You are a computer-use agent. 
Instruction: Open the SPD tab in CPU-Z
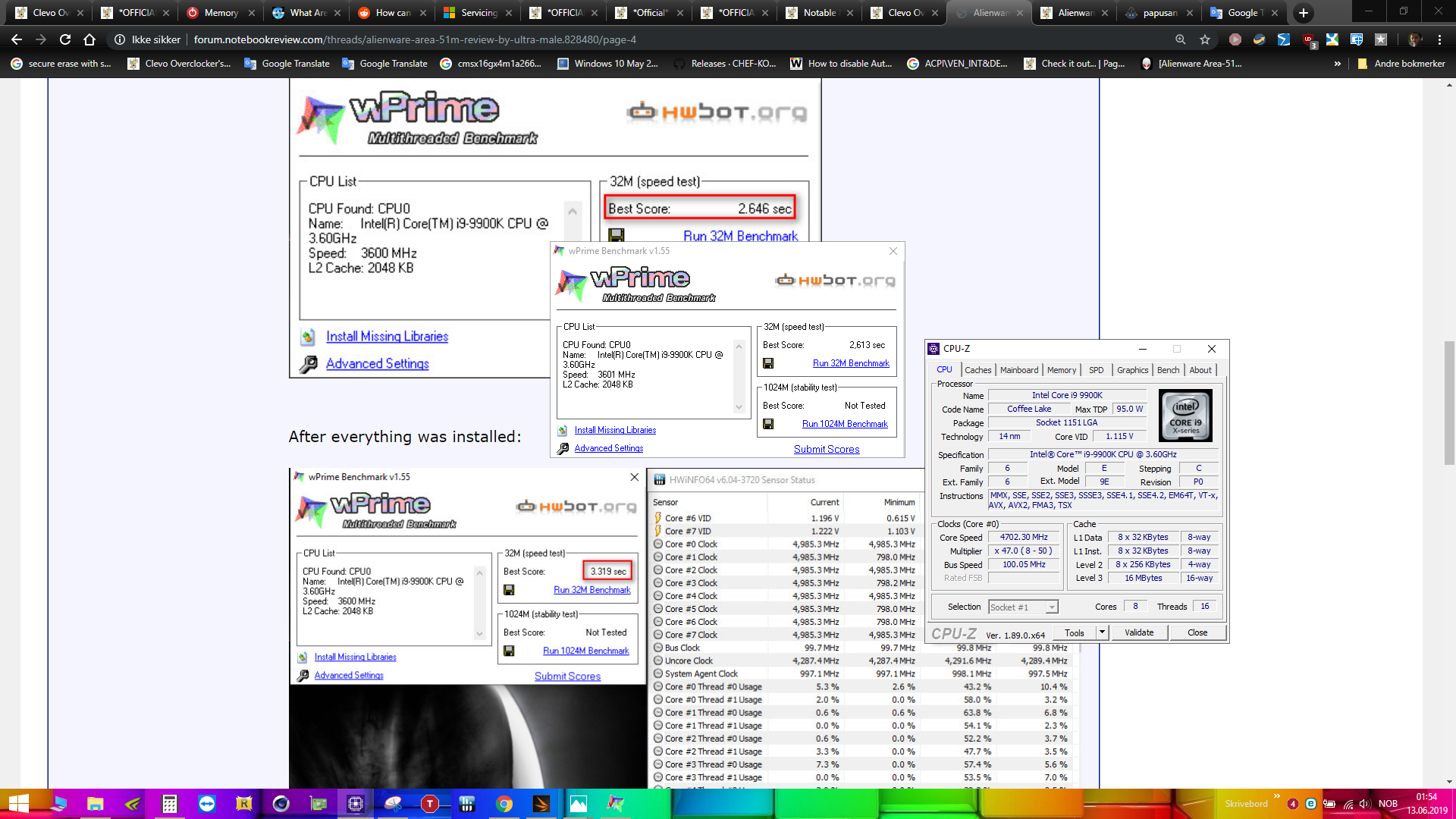(1096, 370)
